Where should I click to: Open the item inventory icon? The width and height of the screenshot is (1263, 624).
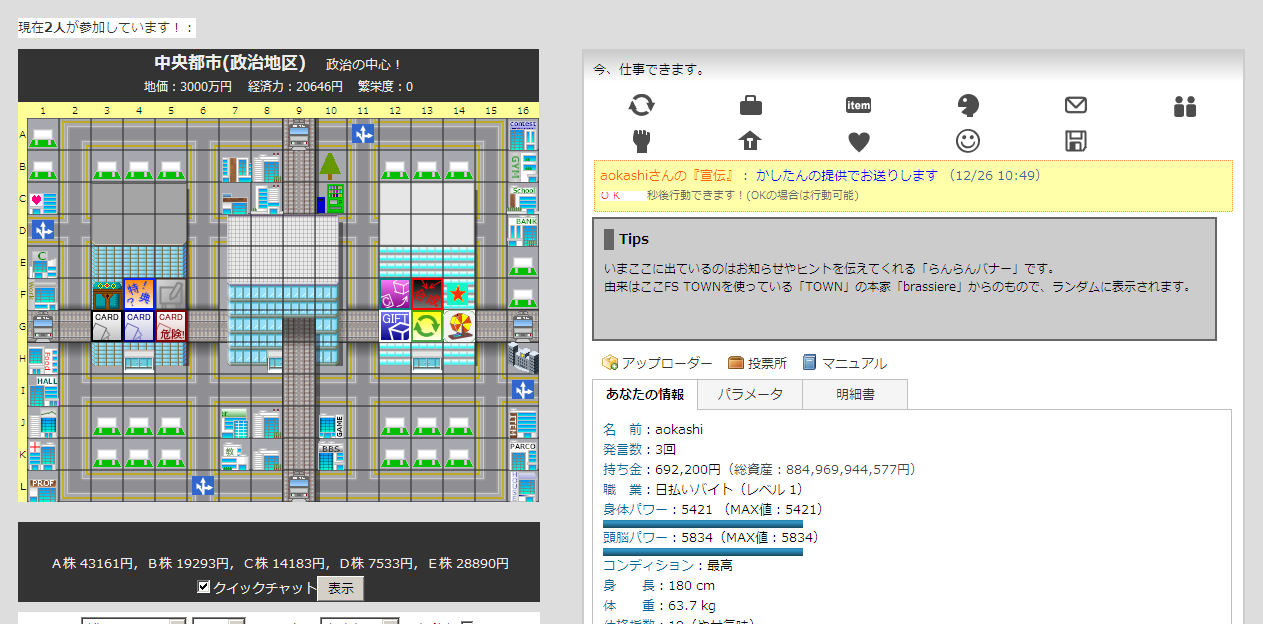tap(858, 104)
